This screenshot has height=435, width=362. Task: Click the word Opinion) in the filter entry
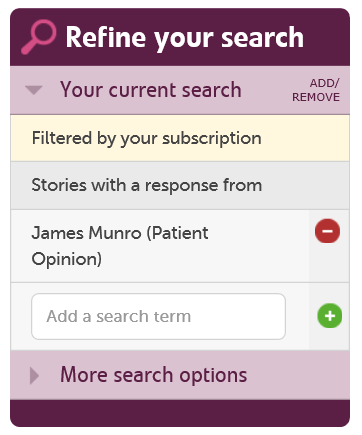click(x=67, y=259)
